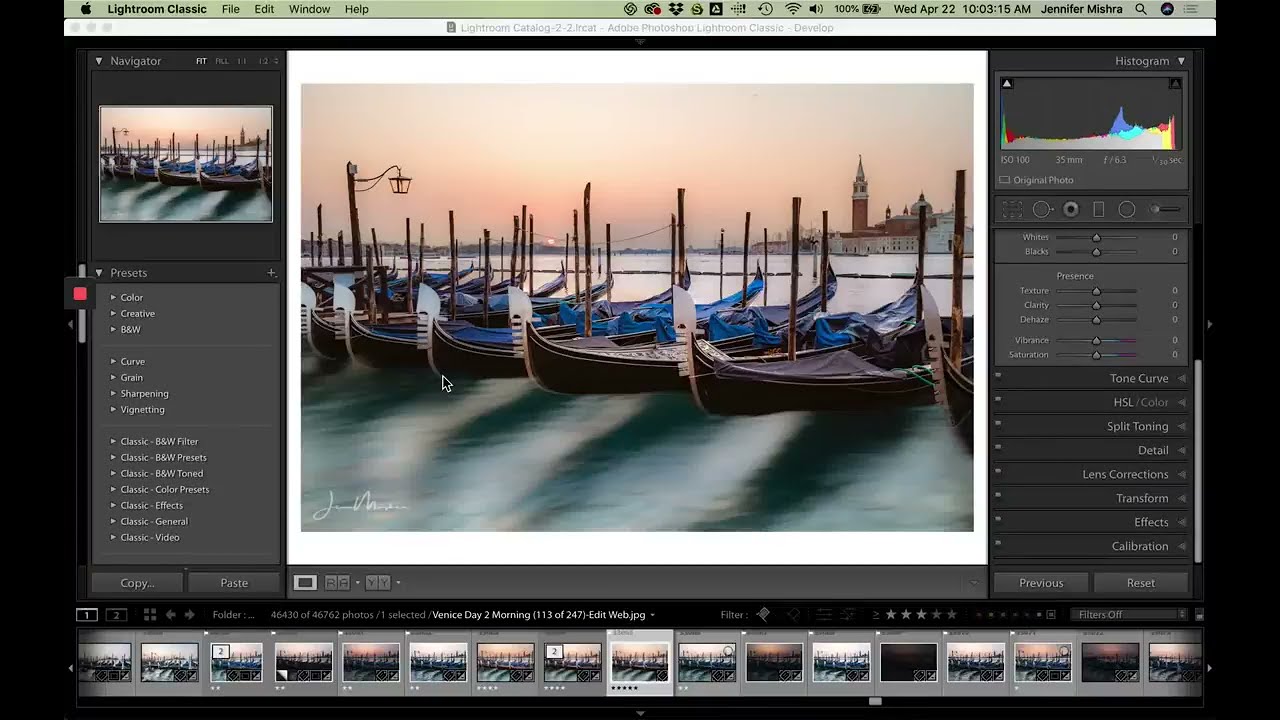Click the Previous button
The image size is (1280, 720).
pos(1041,583)
